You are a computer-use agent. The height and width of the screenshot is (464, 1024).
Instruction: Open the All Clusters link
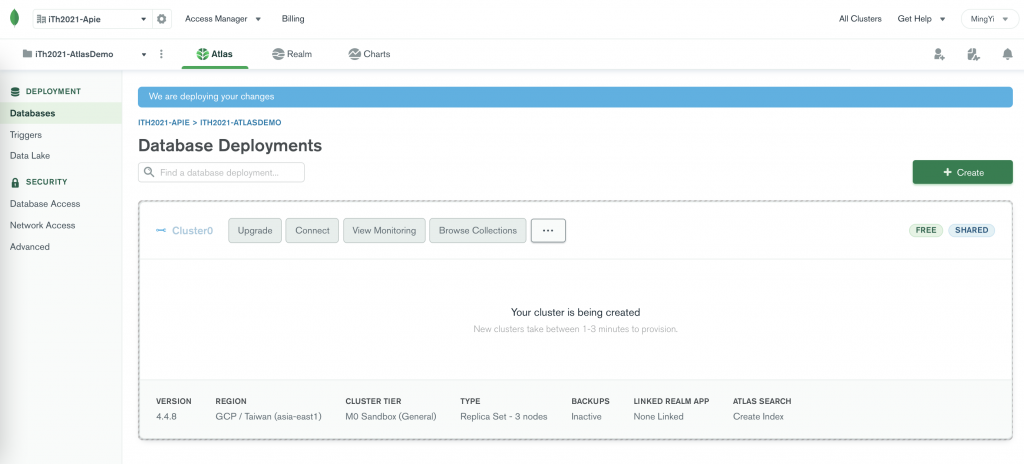[x=860, y=19]
